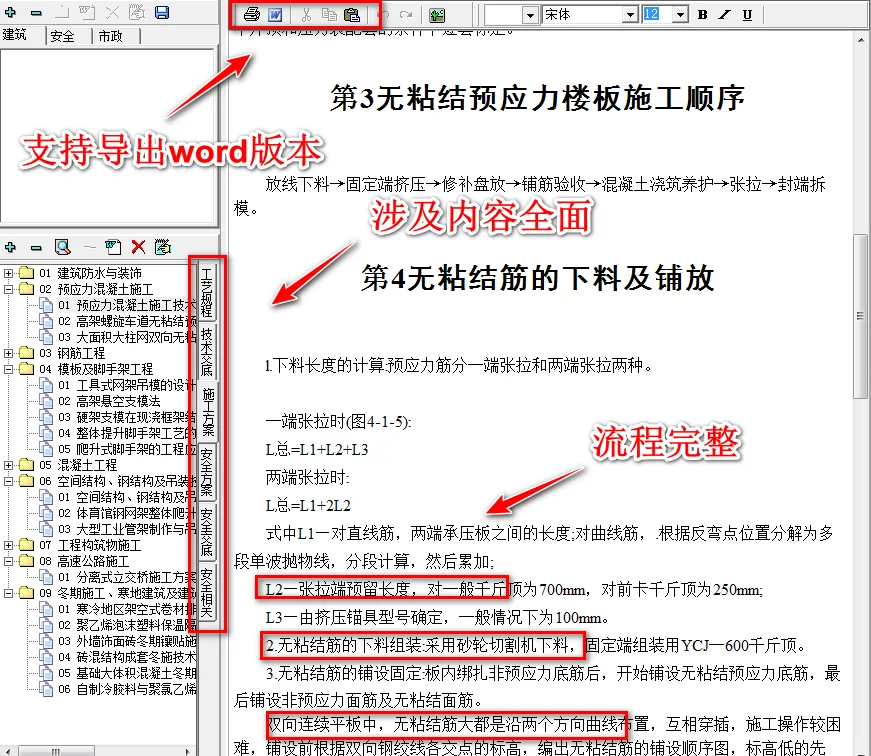The width and height of the screenshot is (871, 756).
Task: Toggle bold formatting with the B button
Action: 703,13
